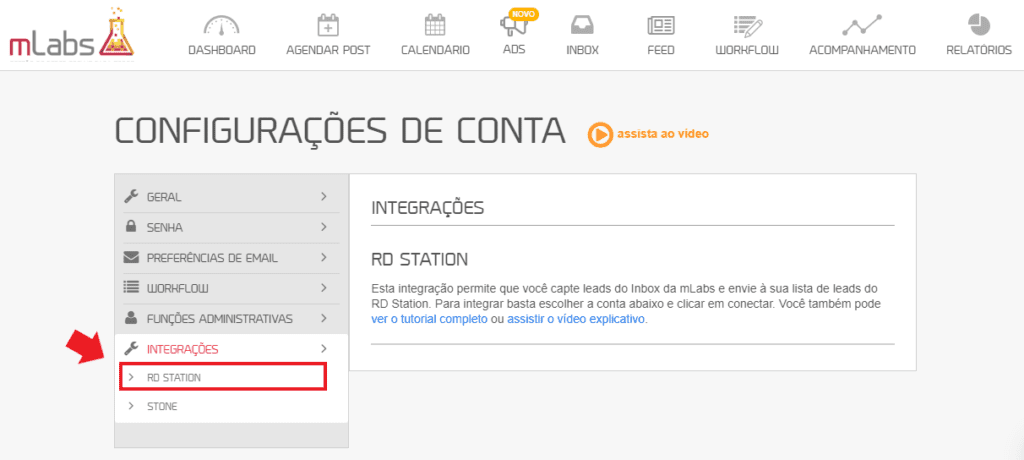Expand Senha section chevron
Image resolution: width=1024 pixels, height=460 pixels.
[x=323, y=227]
